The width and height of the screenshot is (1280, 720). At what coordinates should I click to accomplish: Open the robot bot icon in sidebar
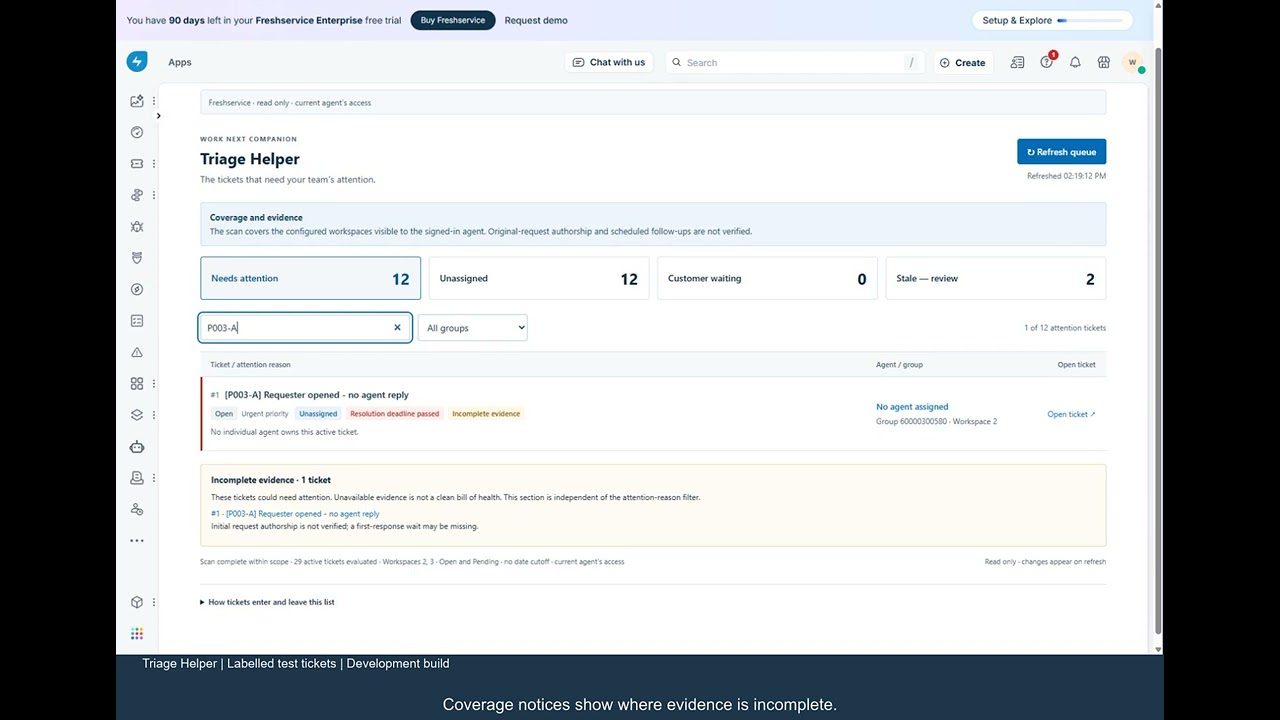pyautogui.click(x=137, y=447)
